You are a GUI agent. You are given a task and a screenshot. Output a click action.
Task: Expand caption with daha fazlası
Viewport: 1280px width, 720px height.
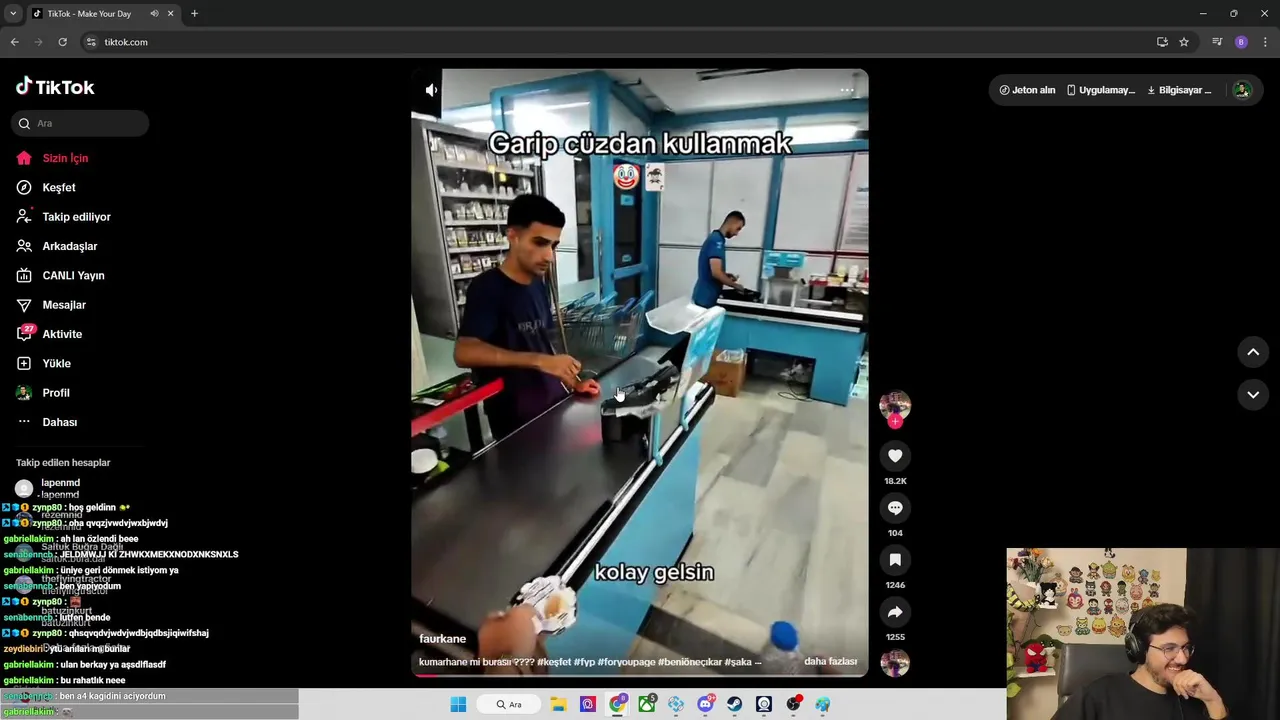coord(830,662)
